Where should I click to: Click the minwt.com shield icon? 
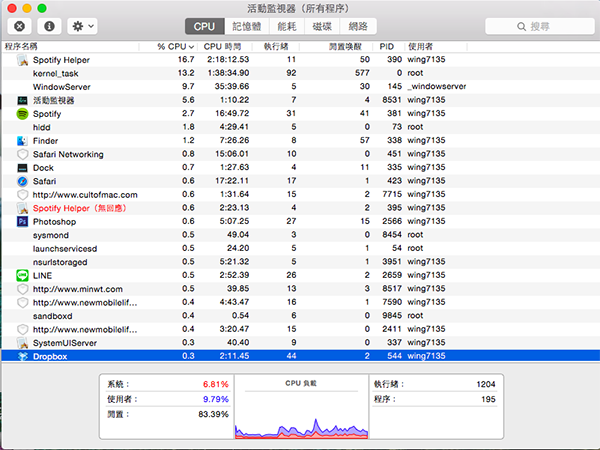tap(23, 289)
